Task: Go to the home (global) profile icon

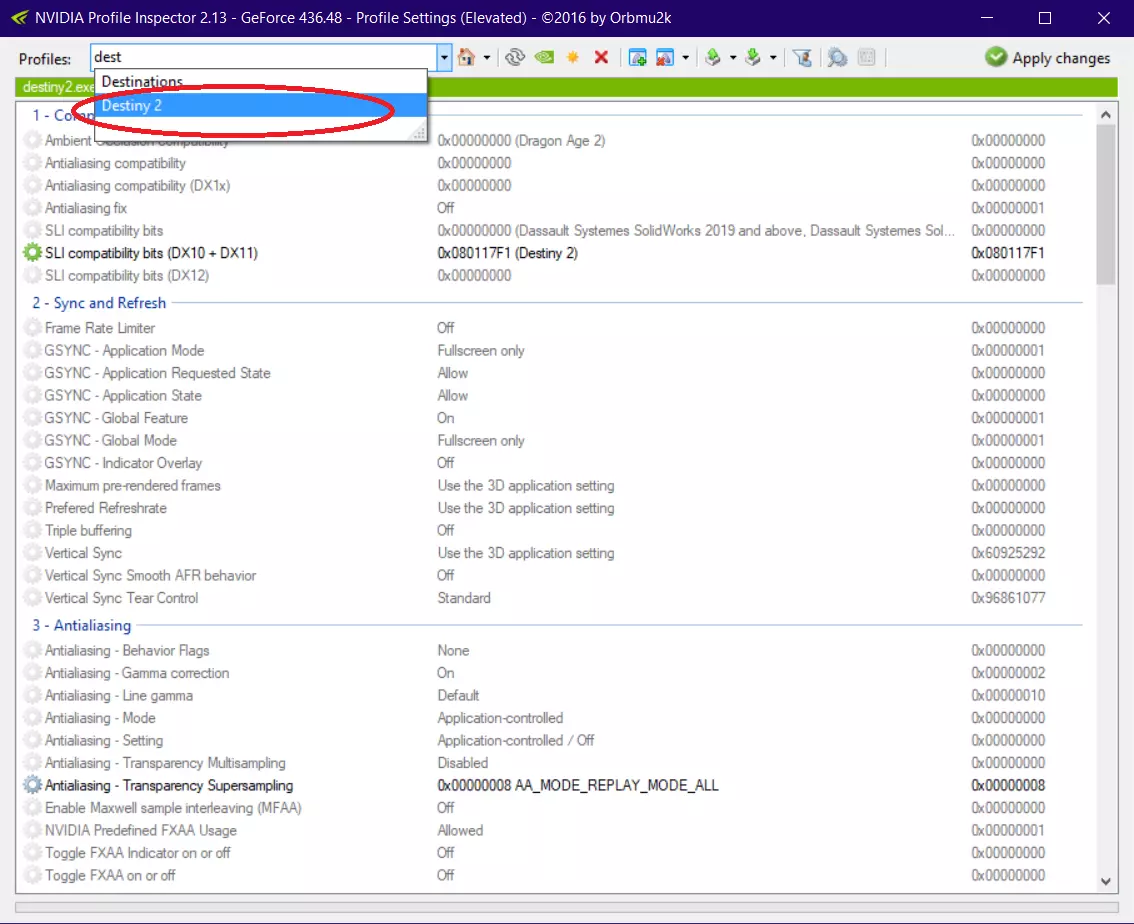Action: (x=466, y=57)
